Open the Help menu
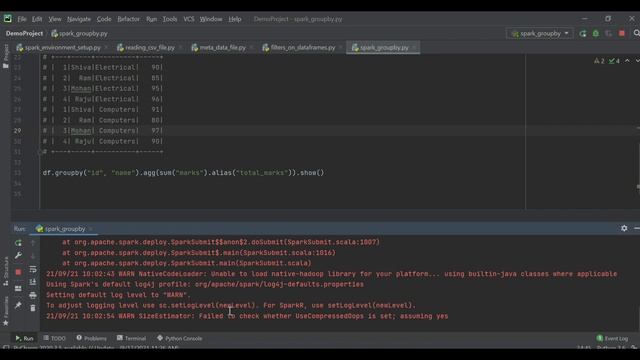This screenshot has height=360, width=640. [235, 19]
